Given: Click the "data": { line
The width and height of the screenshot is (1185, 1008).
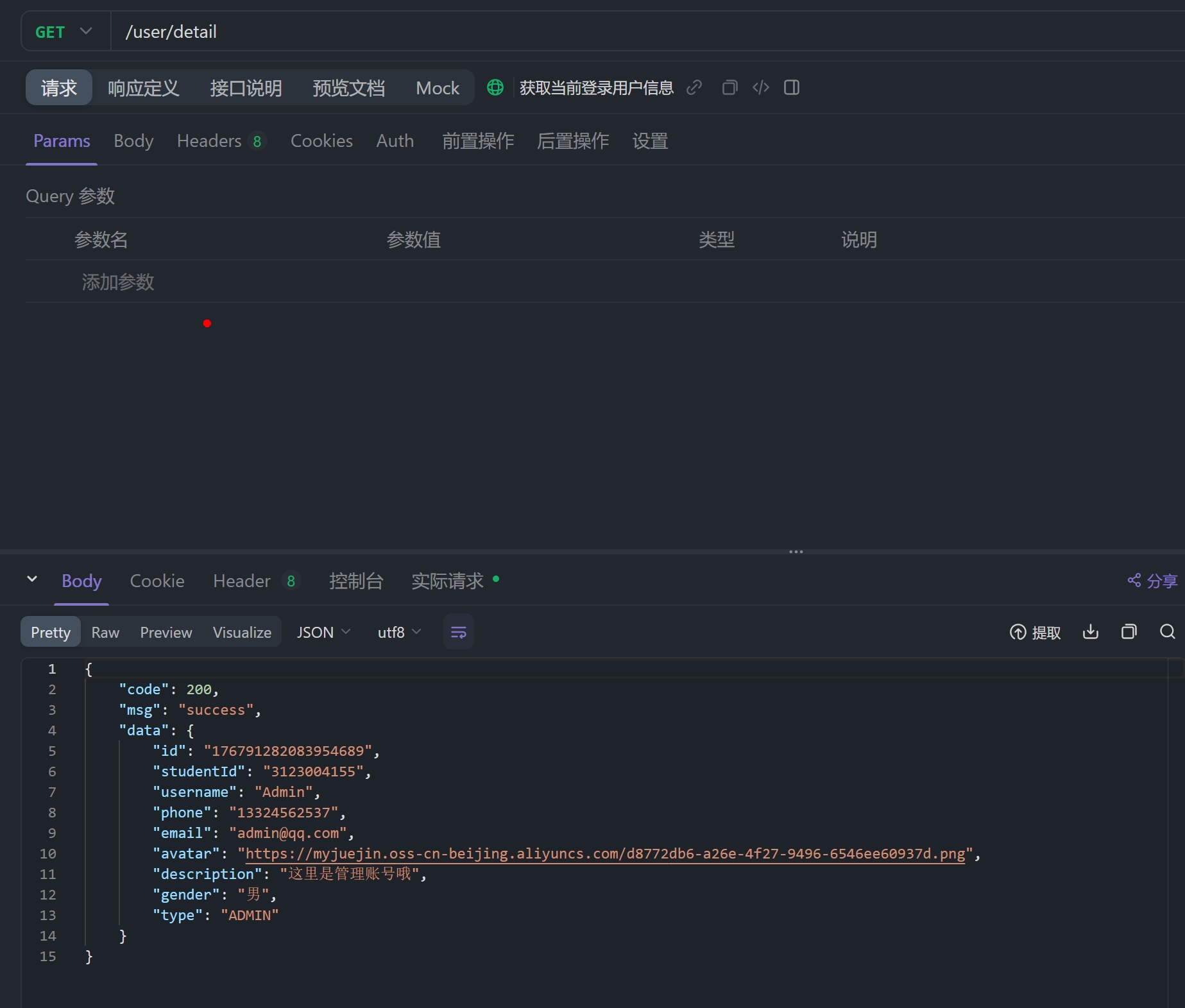Looking at the screenshot, I should (x=157, y=730).
